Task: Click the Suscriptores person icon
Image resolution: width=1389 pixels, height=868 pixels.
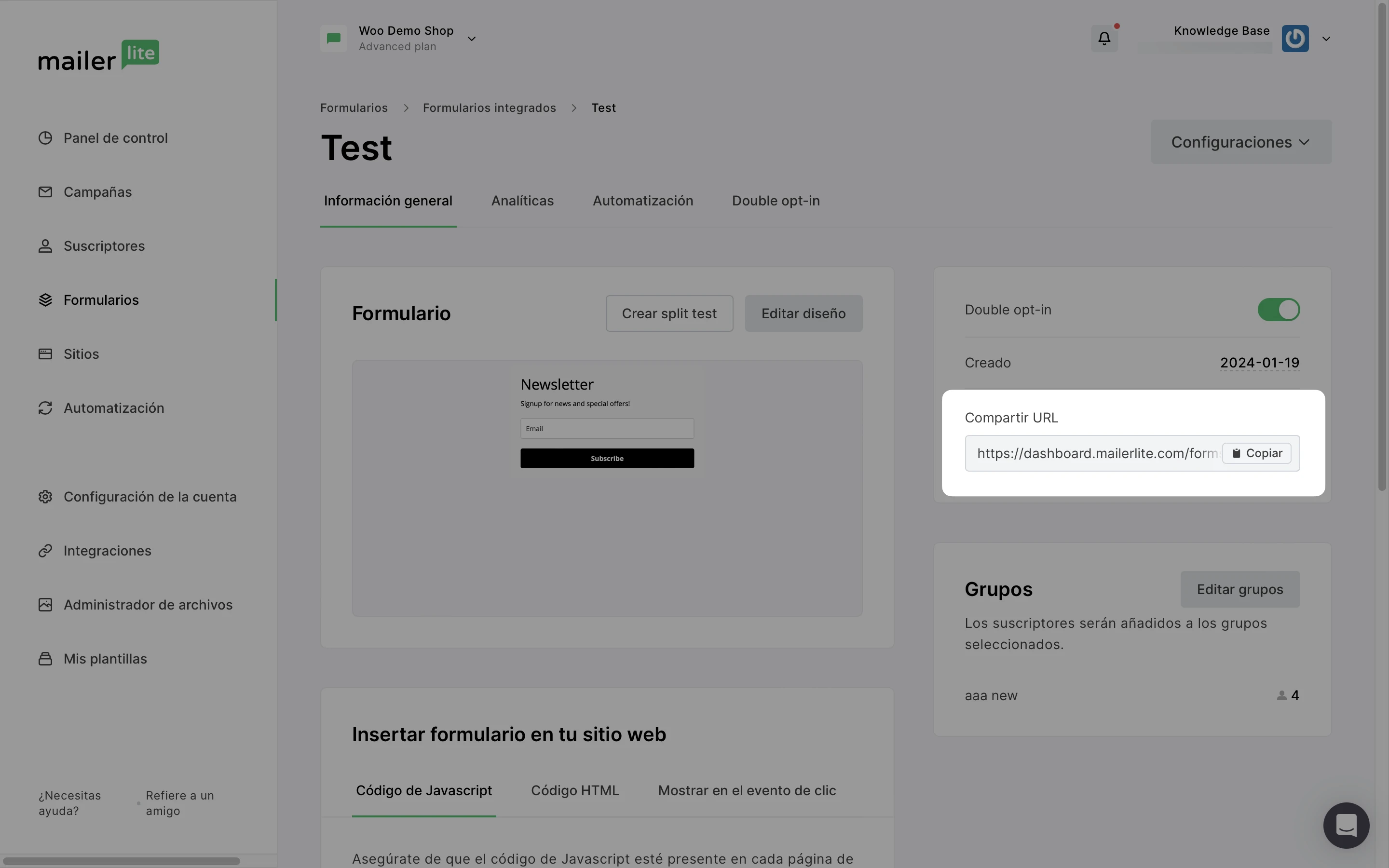Action: click(45, 246)
